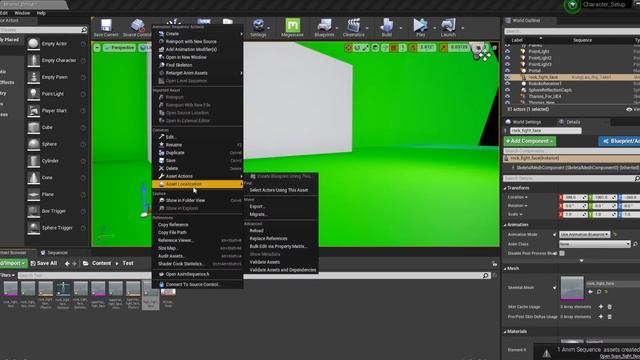Toggle visibility eye for PointLight3 row
Viewport: 640px width, 360px height.
pyautogui.click(x=507, y=64)
